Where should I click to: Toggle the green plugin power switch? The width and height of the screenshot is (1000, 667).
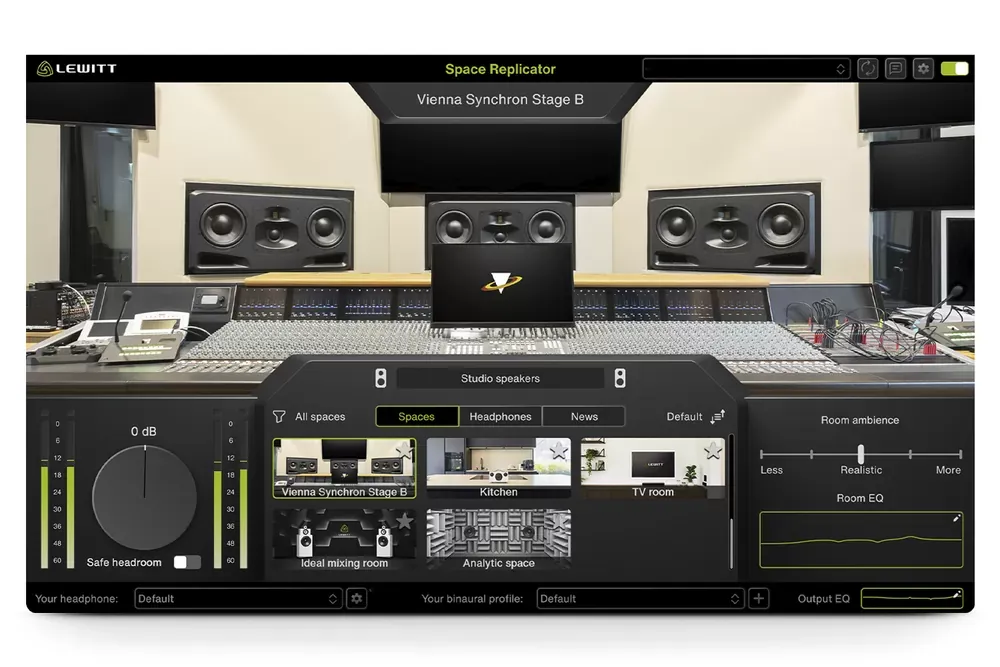[954, 68]
